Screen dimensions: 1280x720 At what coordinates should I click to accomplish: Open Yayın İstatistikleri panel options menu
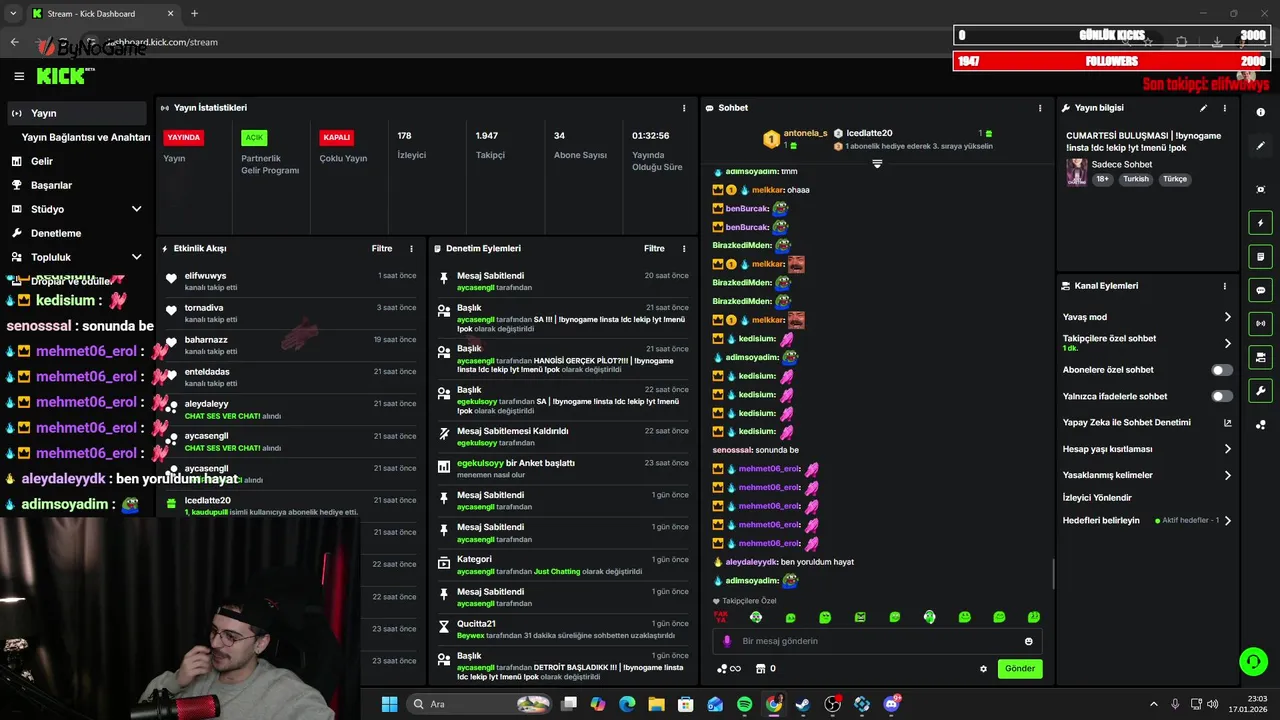click(x=684, y=108)
